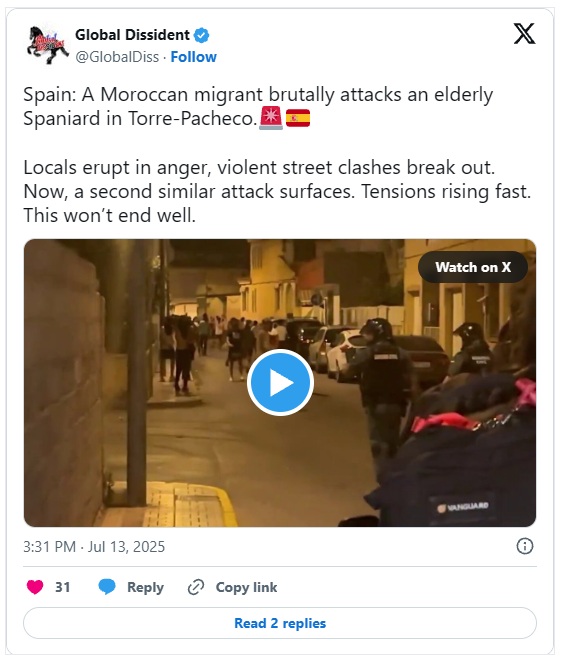This screenshot has height=665, width=562.
Task: Click the Global Dissident display name
Action: pos(132,35)
